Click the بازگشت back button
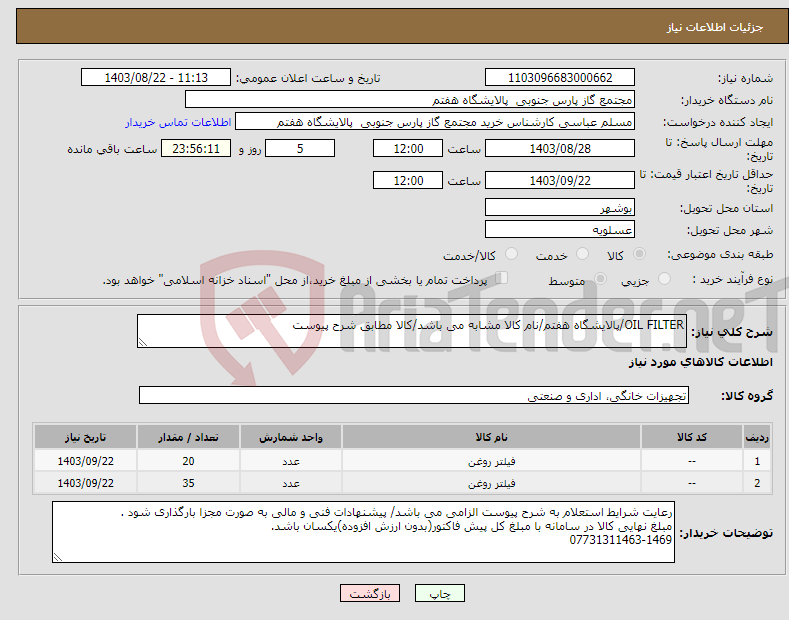This screenshot has height=620, width=789. (370, 593)
